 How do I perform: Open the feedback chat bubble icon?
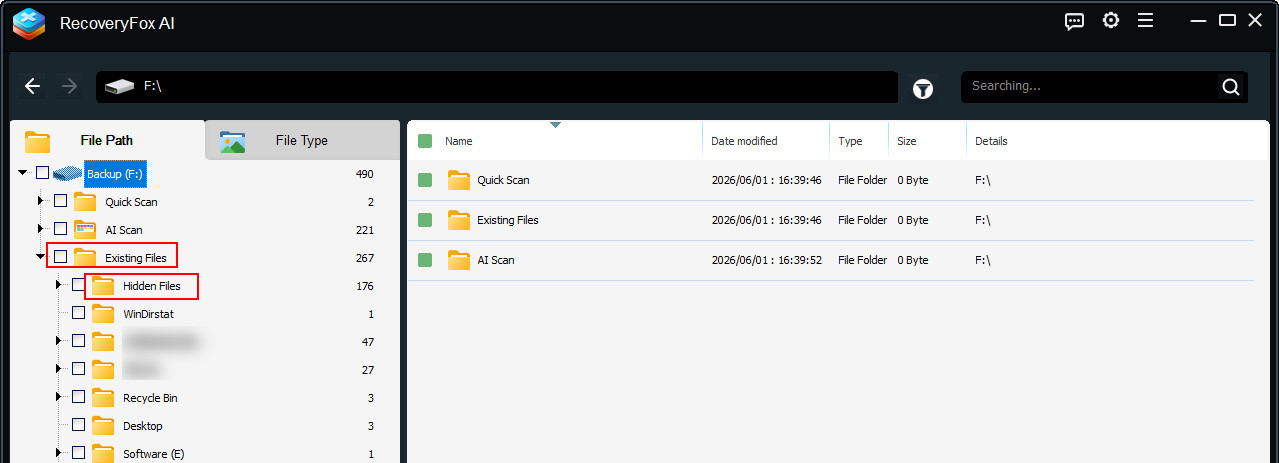[1074, 21]
